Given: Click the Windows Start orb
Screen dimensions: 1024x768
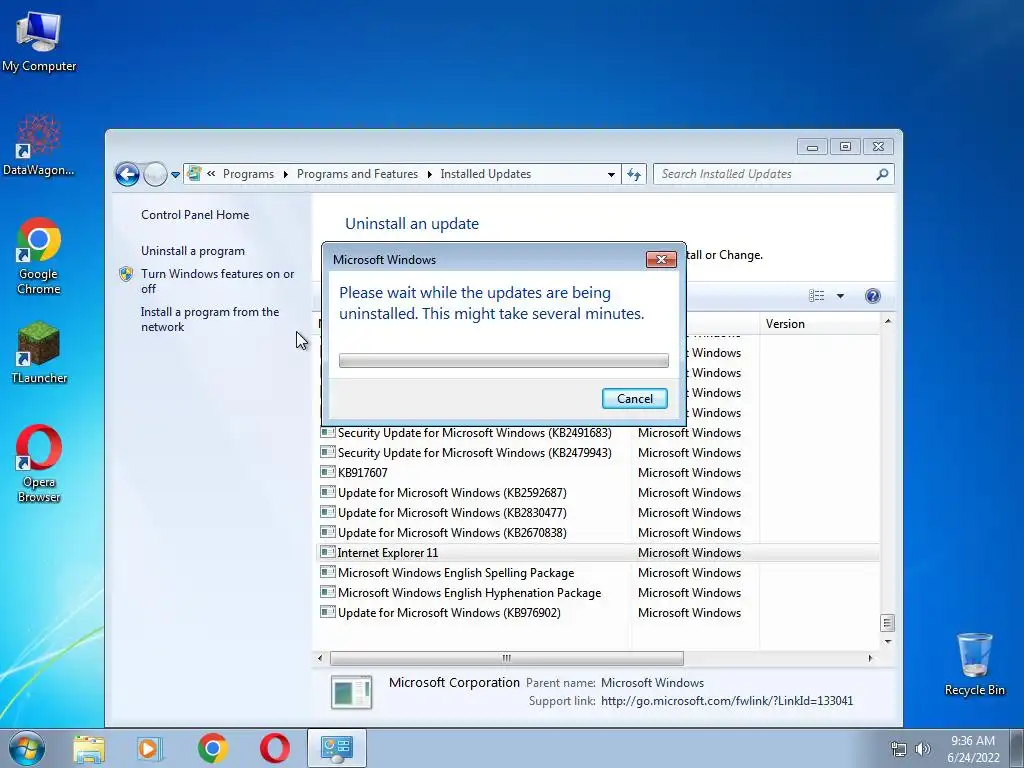Looking at the screenshot, I should coord(27,748).
